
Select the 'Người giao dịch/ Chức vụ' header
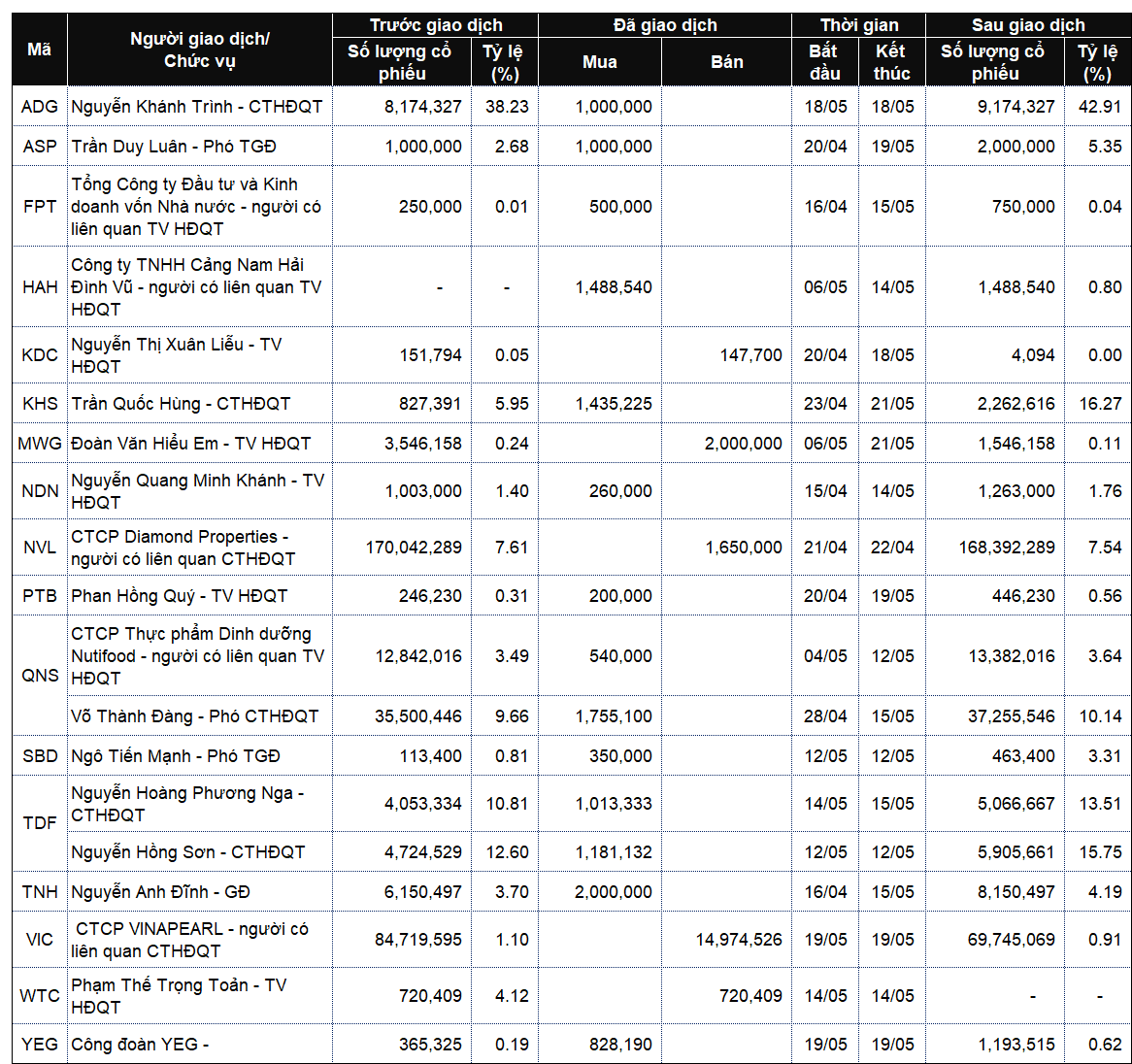[199, 50]
